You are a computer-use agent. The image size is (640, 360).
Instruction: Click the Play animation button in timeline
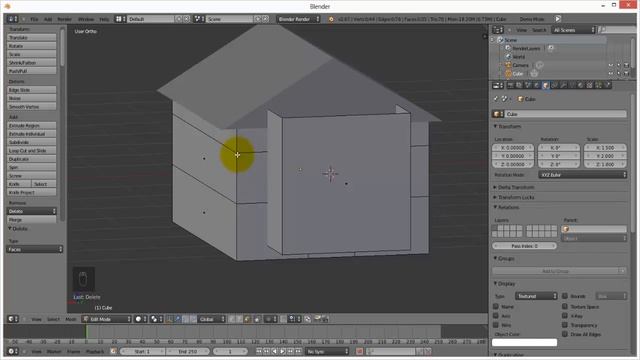pyautogui.click(x=282, y=351)
